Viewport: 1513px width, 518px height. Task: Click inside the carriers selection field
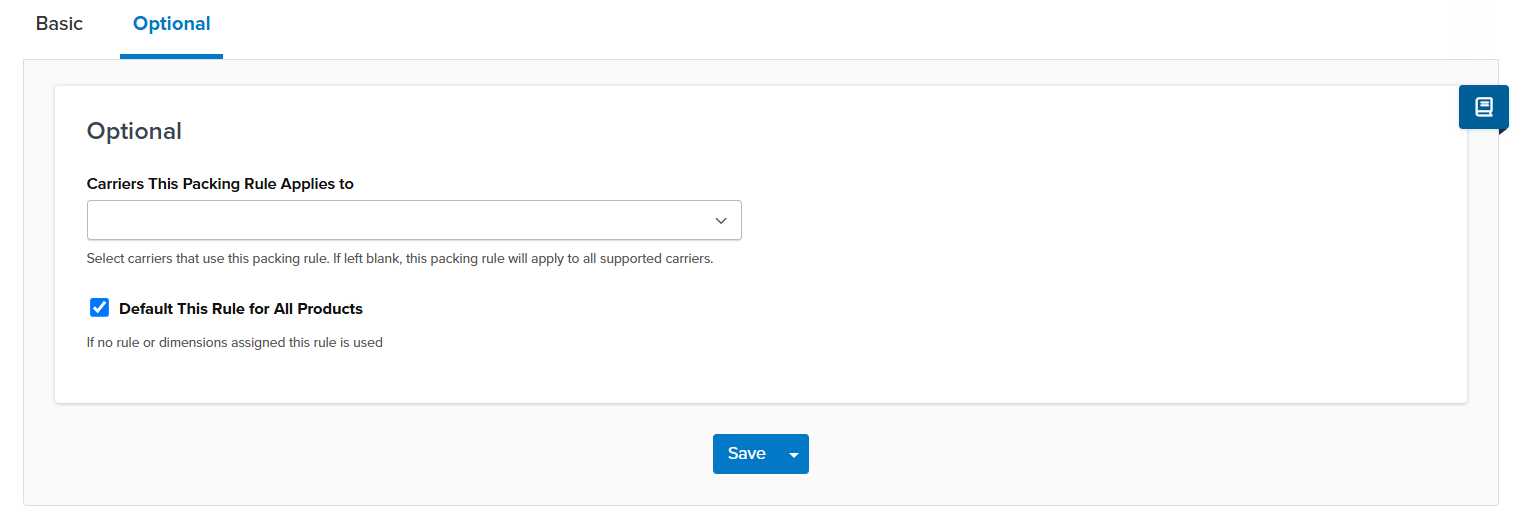[400, 220]
